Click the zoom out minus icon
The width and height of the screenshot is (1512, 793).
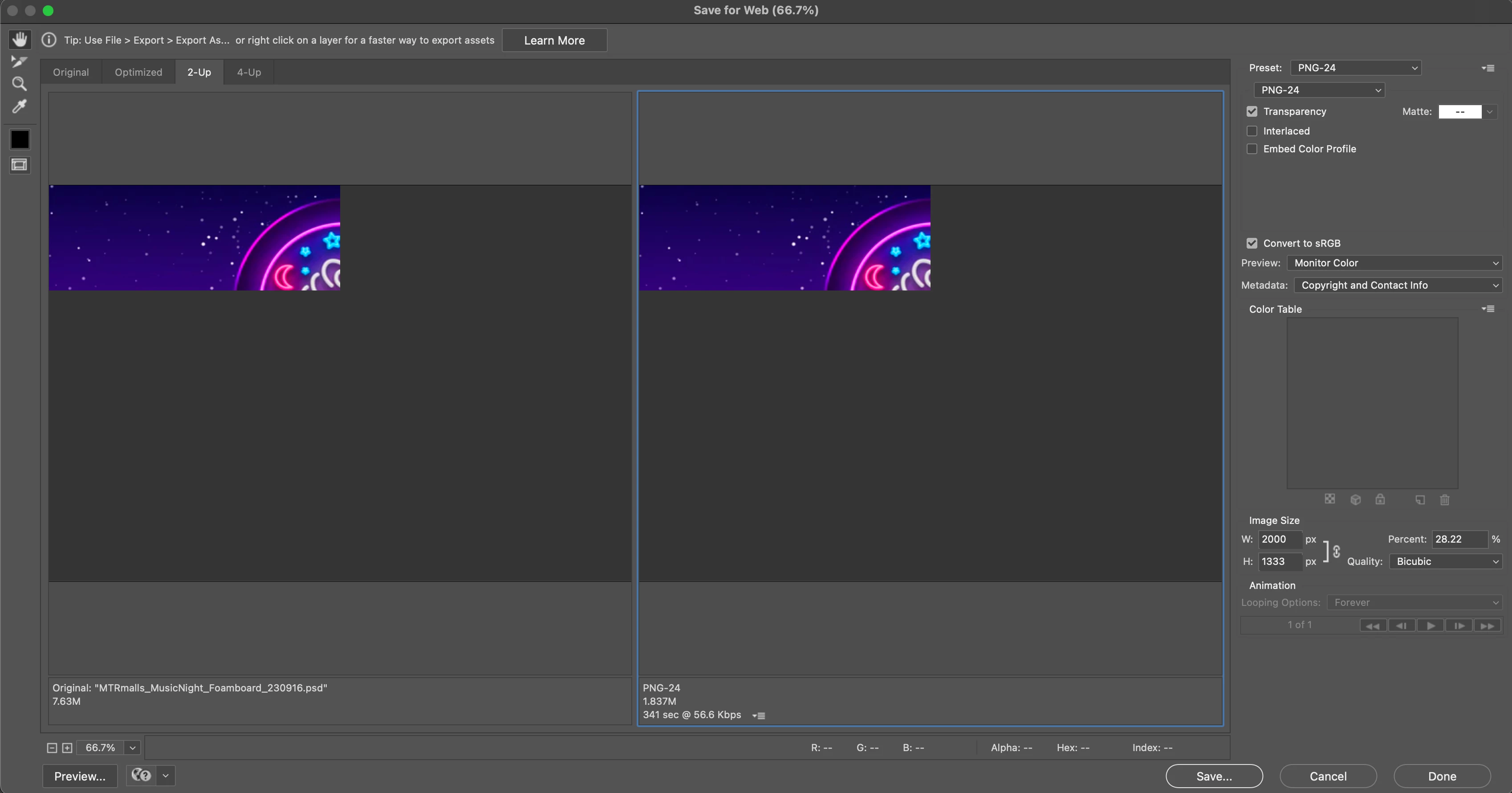[x=52, y=748]
